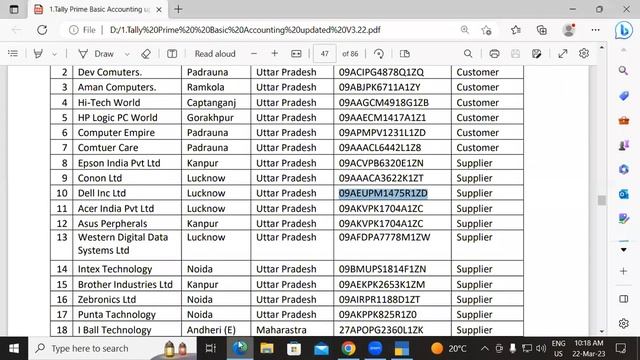The image size is (640, 360).
Task: Click the Type here to search box
Action: (x=112, y=348)
